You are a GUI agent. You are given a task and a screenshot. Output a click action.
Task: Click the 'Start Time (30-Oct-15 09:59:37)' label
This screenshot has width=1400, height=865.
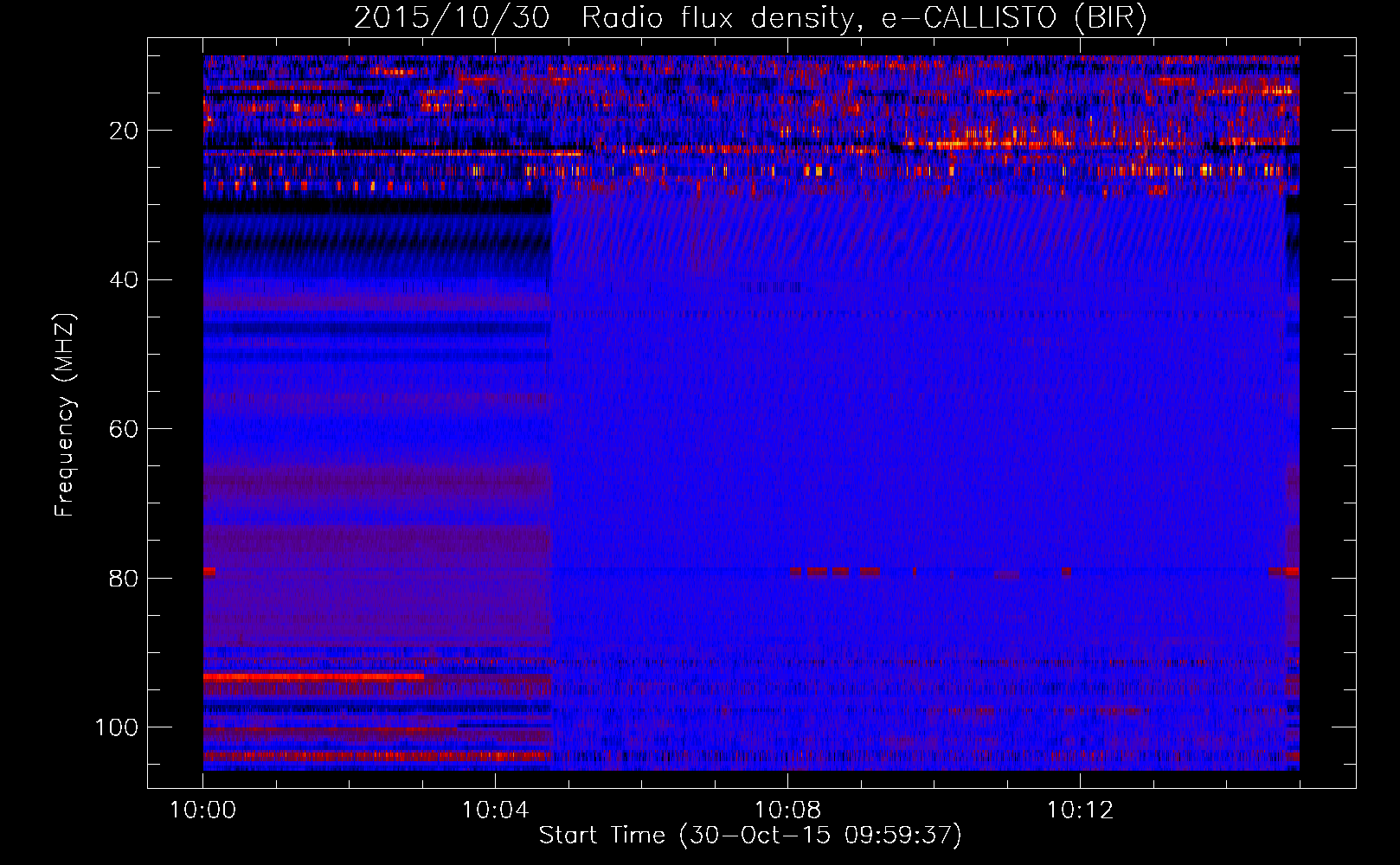click(x=750, y=836)
